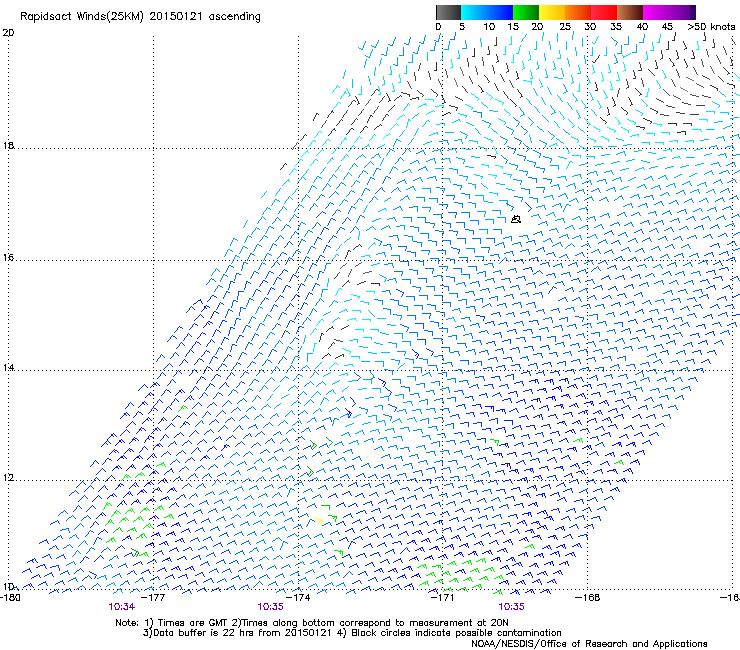Click the orange 25-30 knots color swatch
The image size is (740, 650).
coord(578,12)
